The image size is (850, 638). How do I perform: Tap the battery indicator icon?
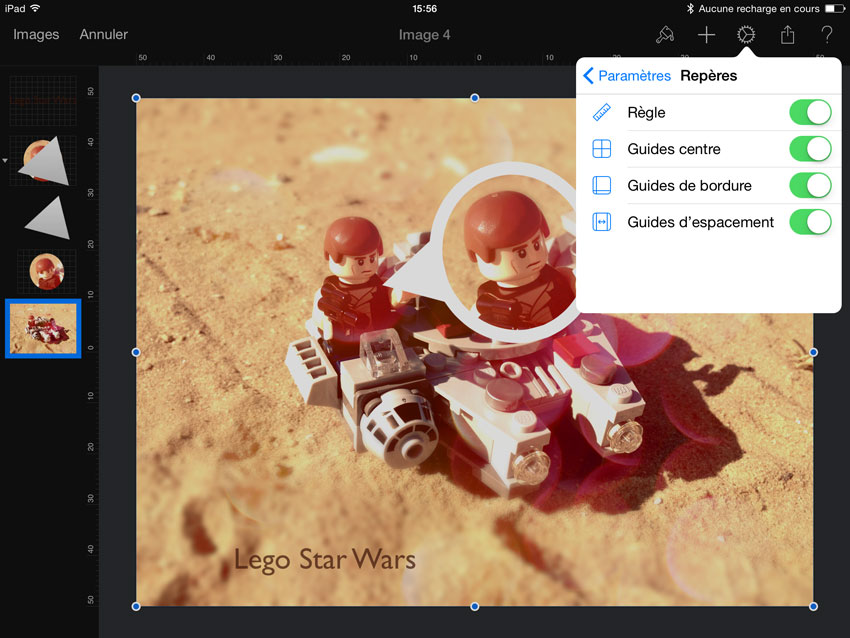tap(834, 8)
